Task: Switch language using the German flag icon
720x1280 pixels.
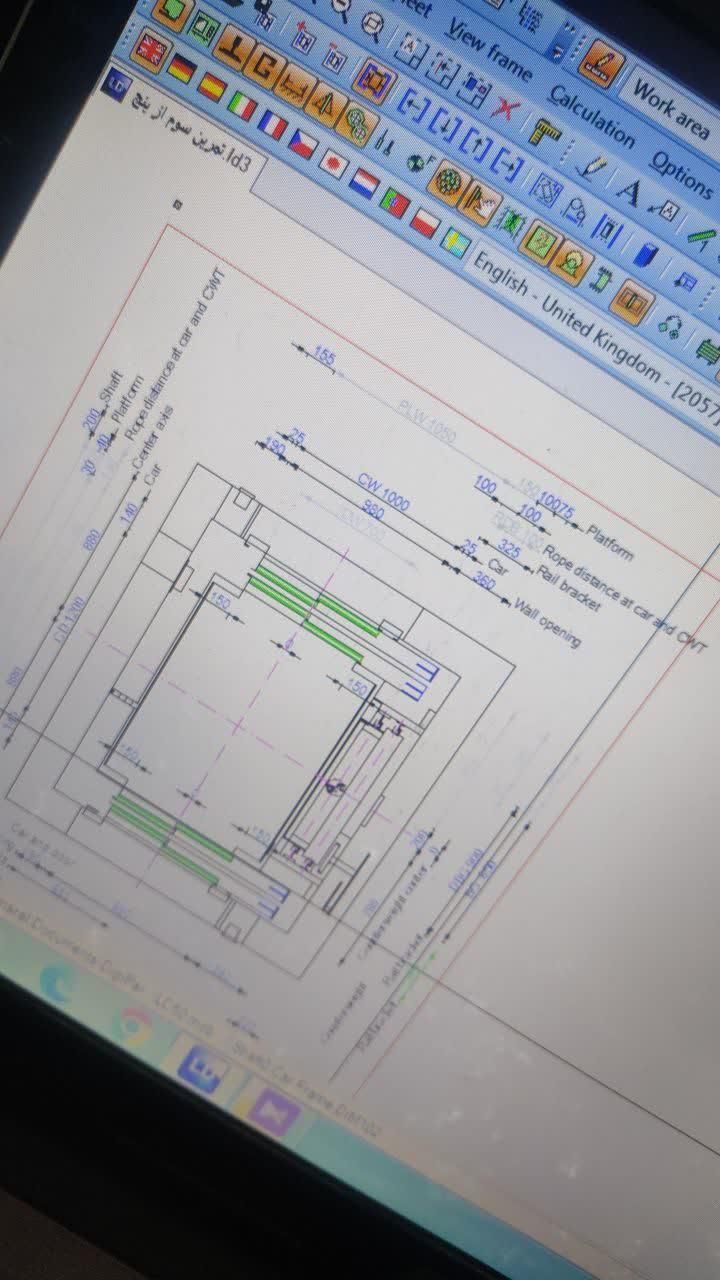Action: tap(181, 68)
